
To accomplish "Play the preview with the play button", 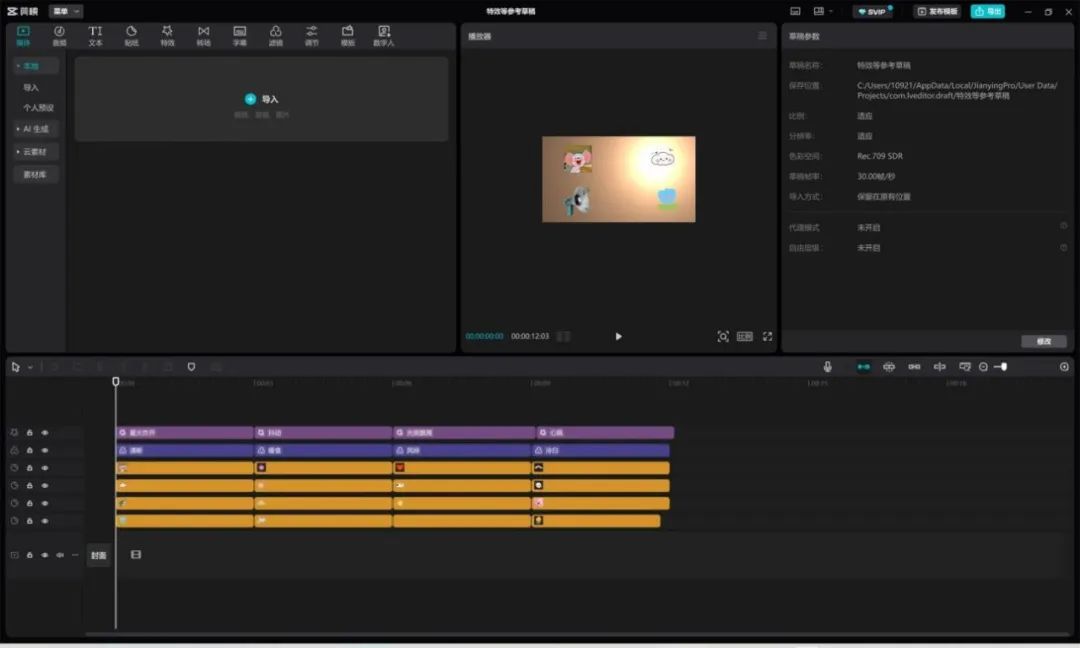I will point(619,336).
